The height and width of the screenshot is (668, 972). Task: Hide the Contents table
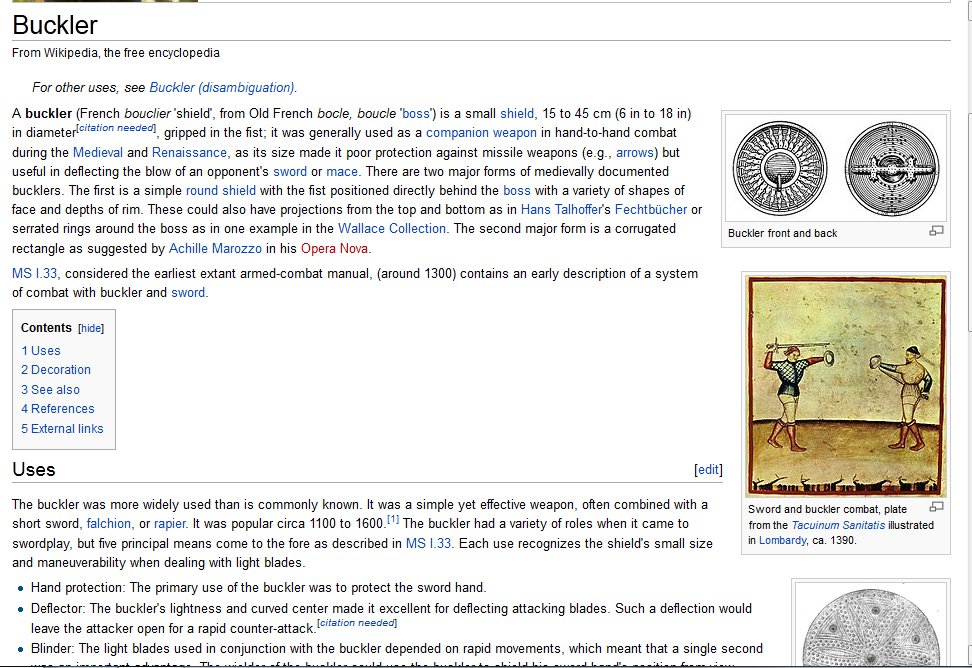[x=91, y=328]
